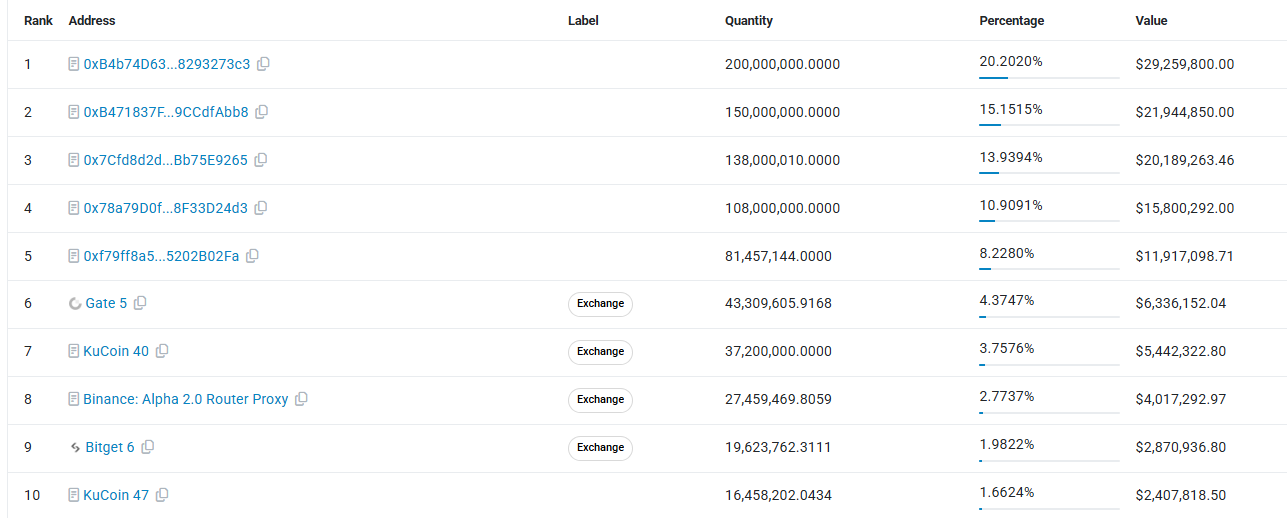
Task: Open the Bitget 6 holder link
Action: 110,447
